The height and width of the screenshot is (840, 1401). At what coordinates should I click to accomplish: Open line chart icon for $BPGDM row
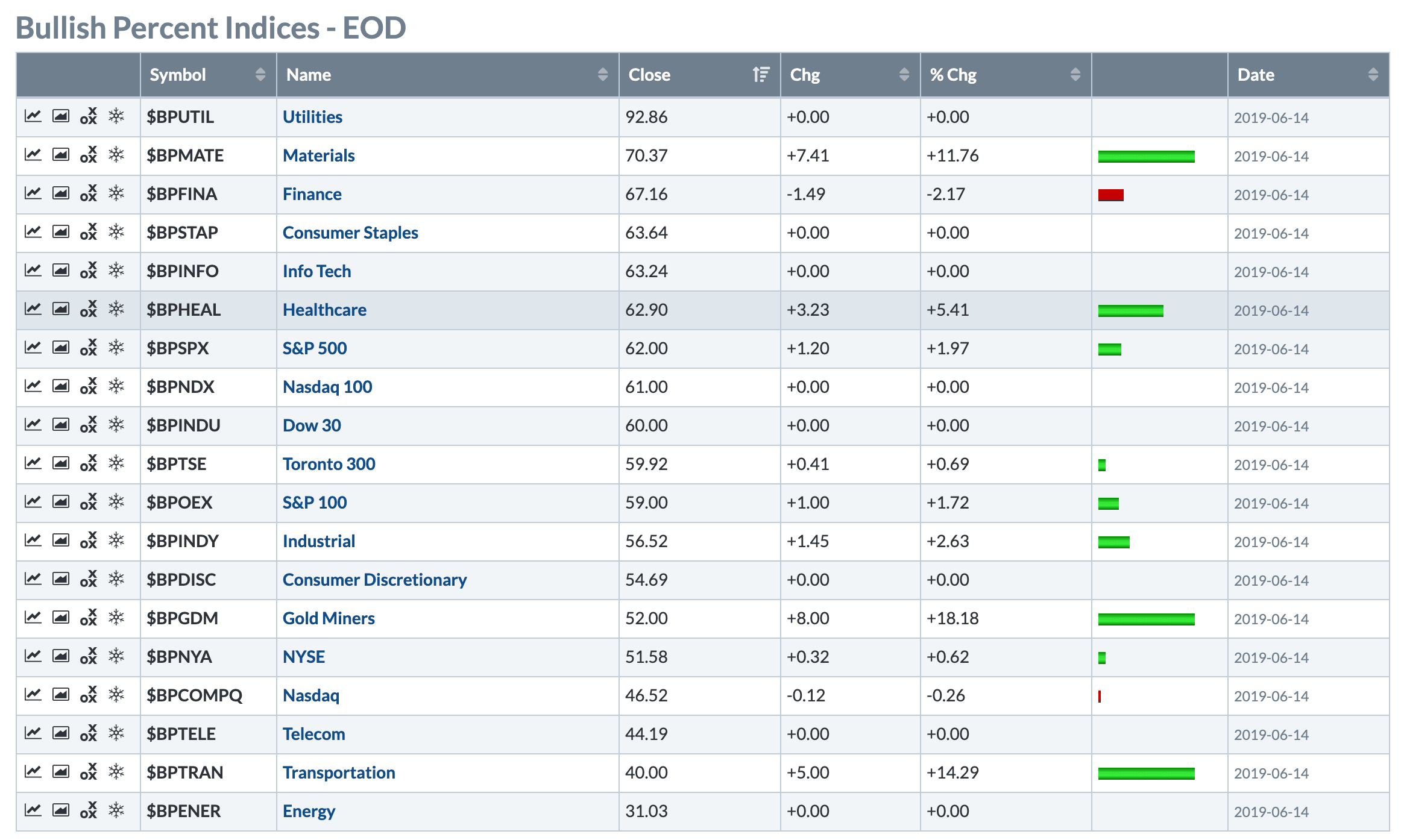click(x=33, y=618)
